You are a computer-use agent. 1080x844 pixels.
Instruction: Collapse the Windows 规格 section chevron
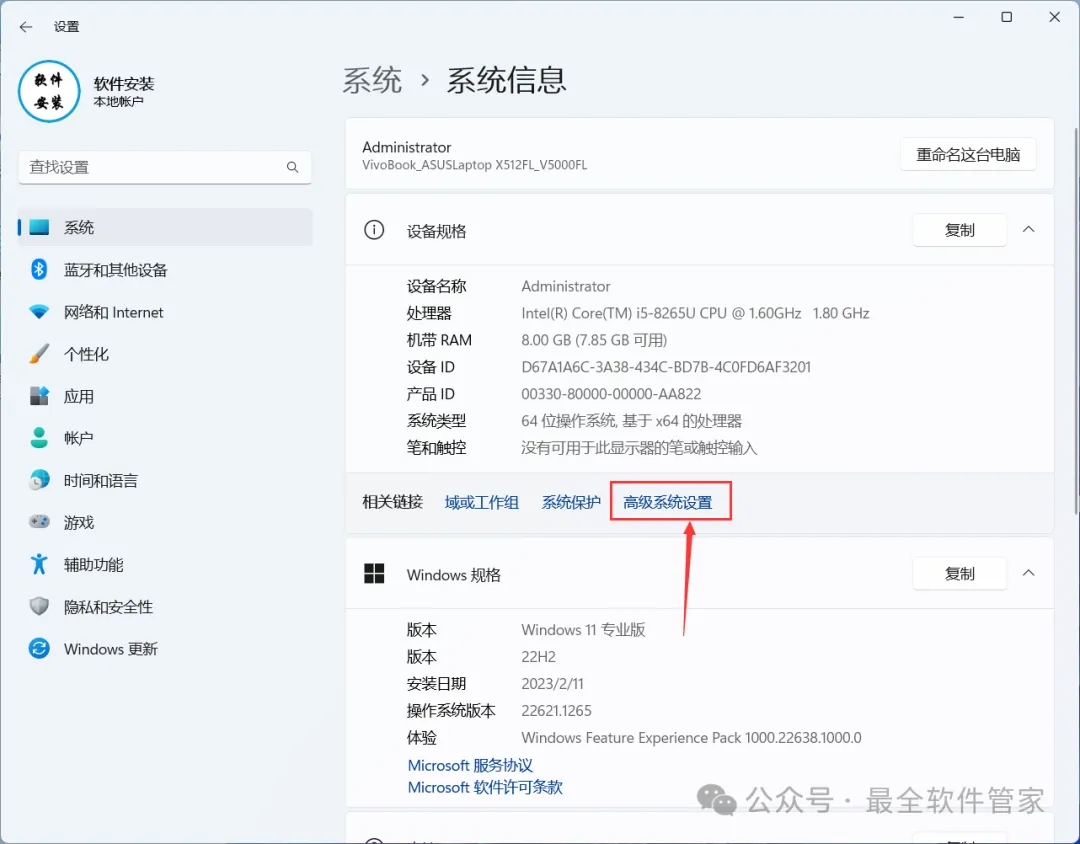point(1028,574)
